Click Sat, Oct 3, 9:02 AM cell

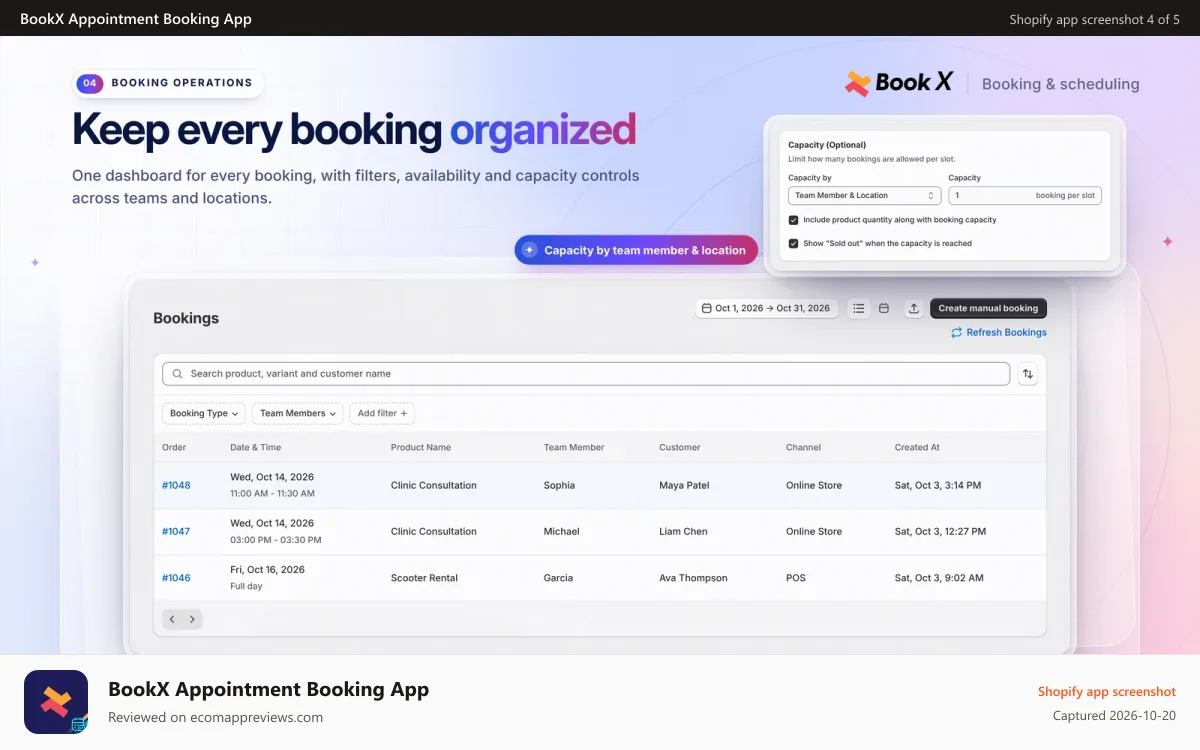[x=939, y=578]
